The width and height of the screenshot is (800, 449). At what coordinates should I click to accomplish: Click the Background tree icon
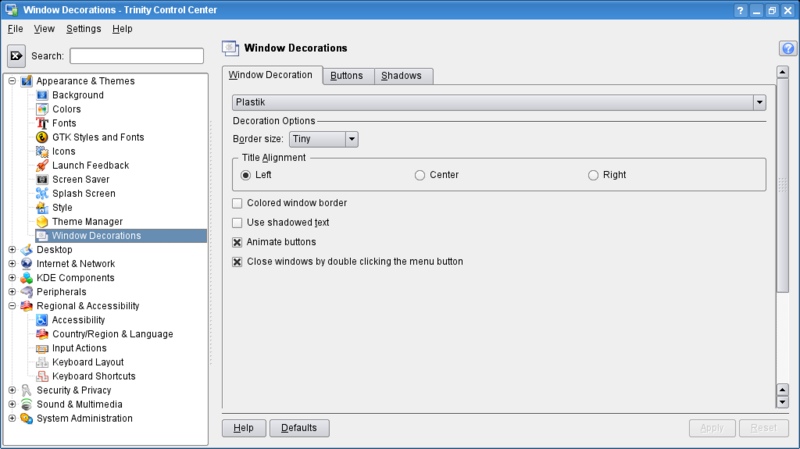(x=42, y=95)
